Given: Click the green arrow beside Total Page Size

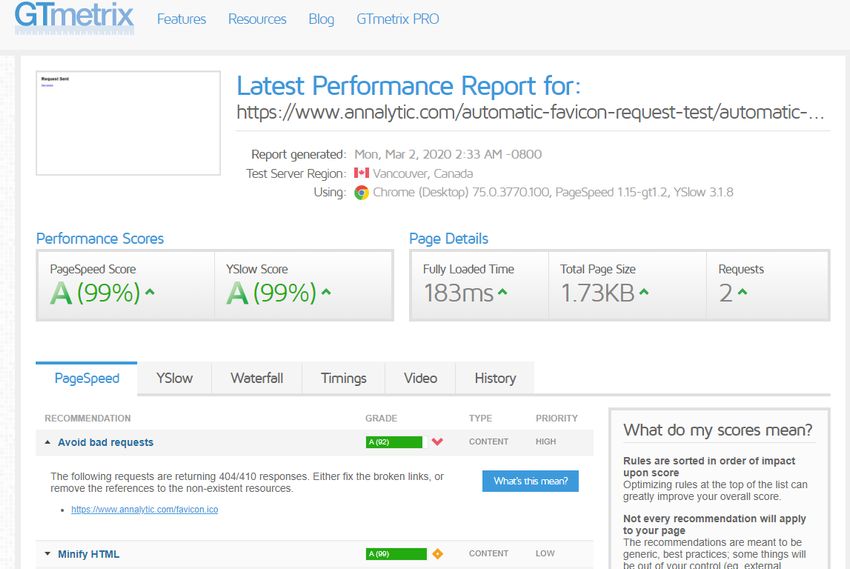Looking at the screenshot, I should pyautogui.click(x=643, y=292).
